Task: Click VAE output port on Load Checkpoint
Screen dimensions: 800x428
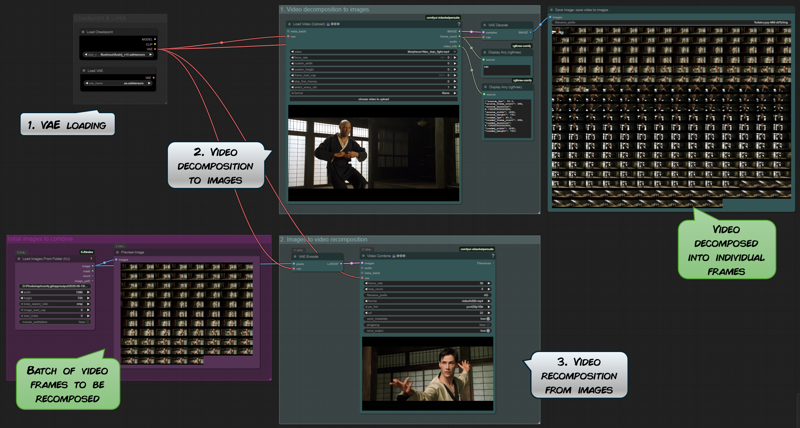Action: point(155,49)
